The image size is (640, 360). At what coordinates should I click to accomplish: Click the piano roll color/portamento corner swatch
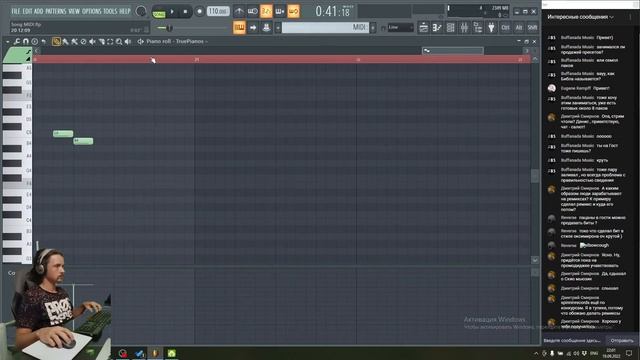pyautogui.click(x=17, y=55)
